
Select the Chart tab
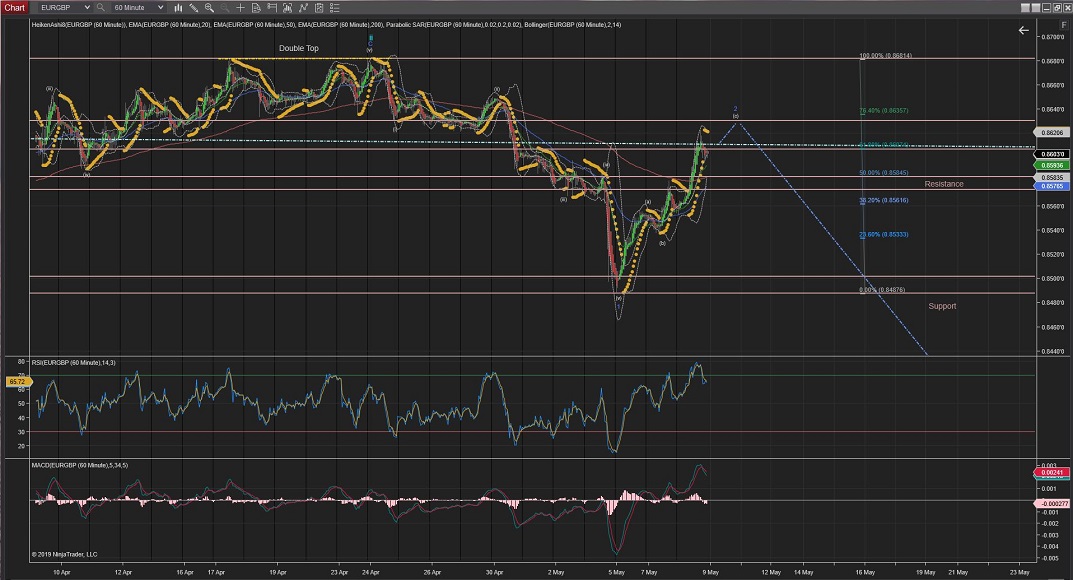coord(14,7)
